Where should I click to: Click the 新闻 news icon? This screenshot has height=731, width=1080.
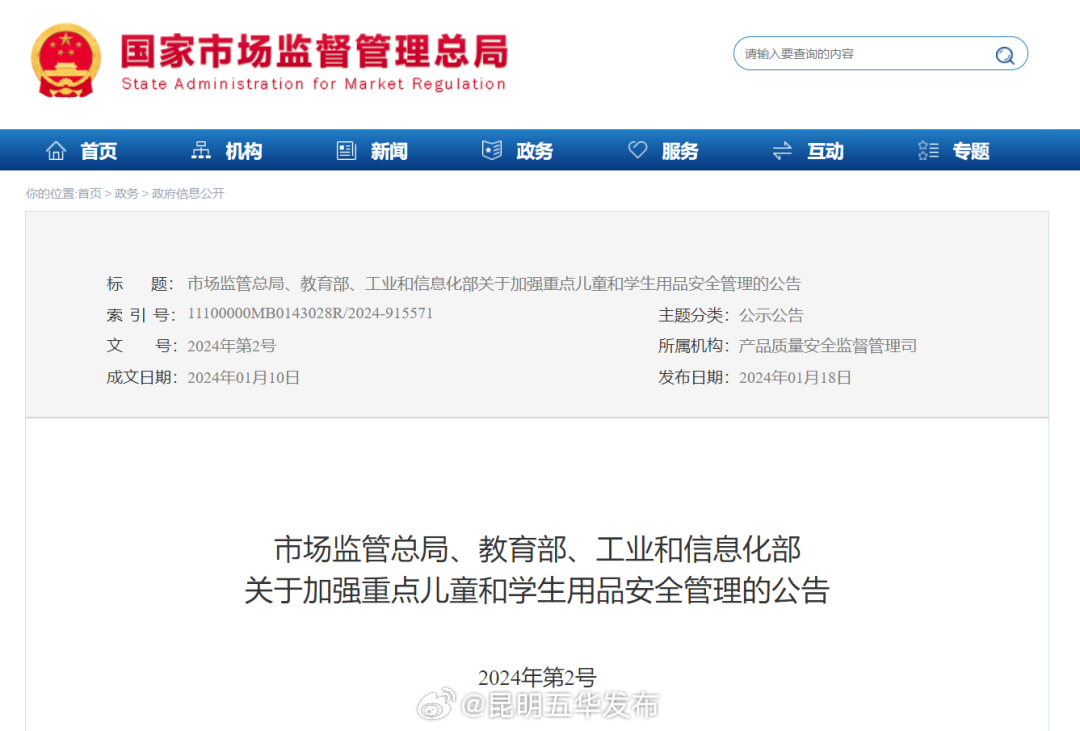[345, 149]
